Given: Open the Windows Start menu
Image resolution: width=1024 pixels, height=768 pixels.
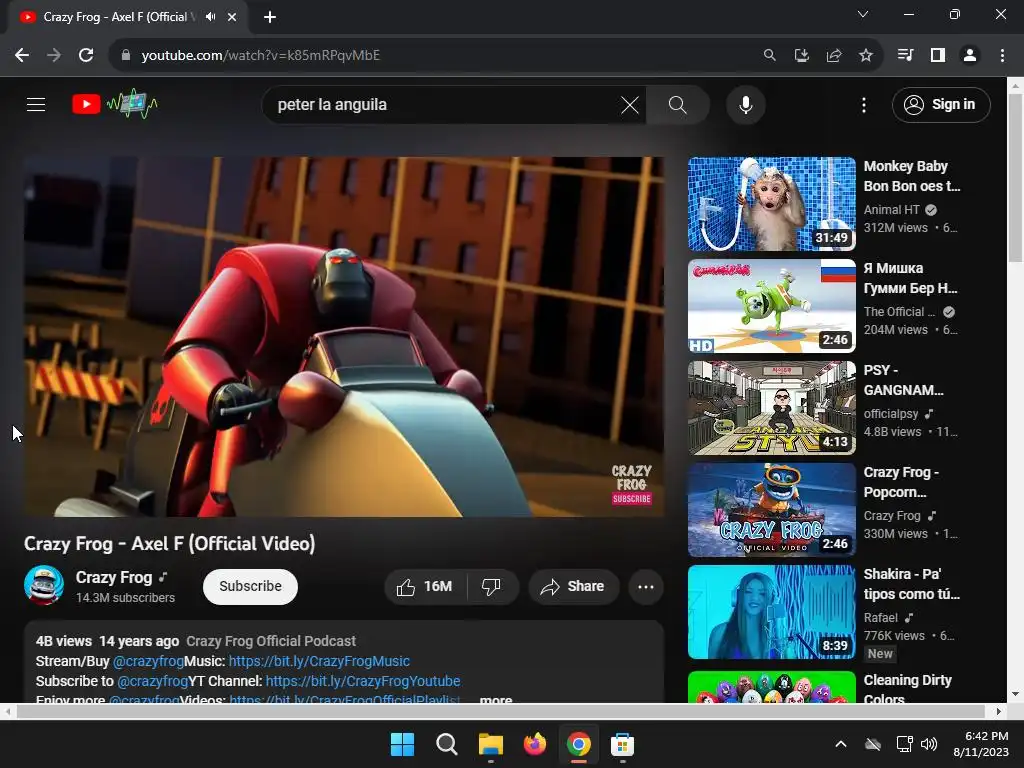Looking at the screenshot, I should click(x=402, y=744).
